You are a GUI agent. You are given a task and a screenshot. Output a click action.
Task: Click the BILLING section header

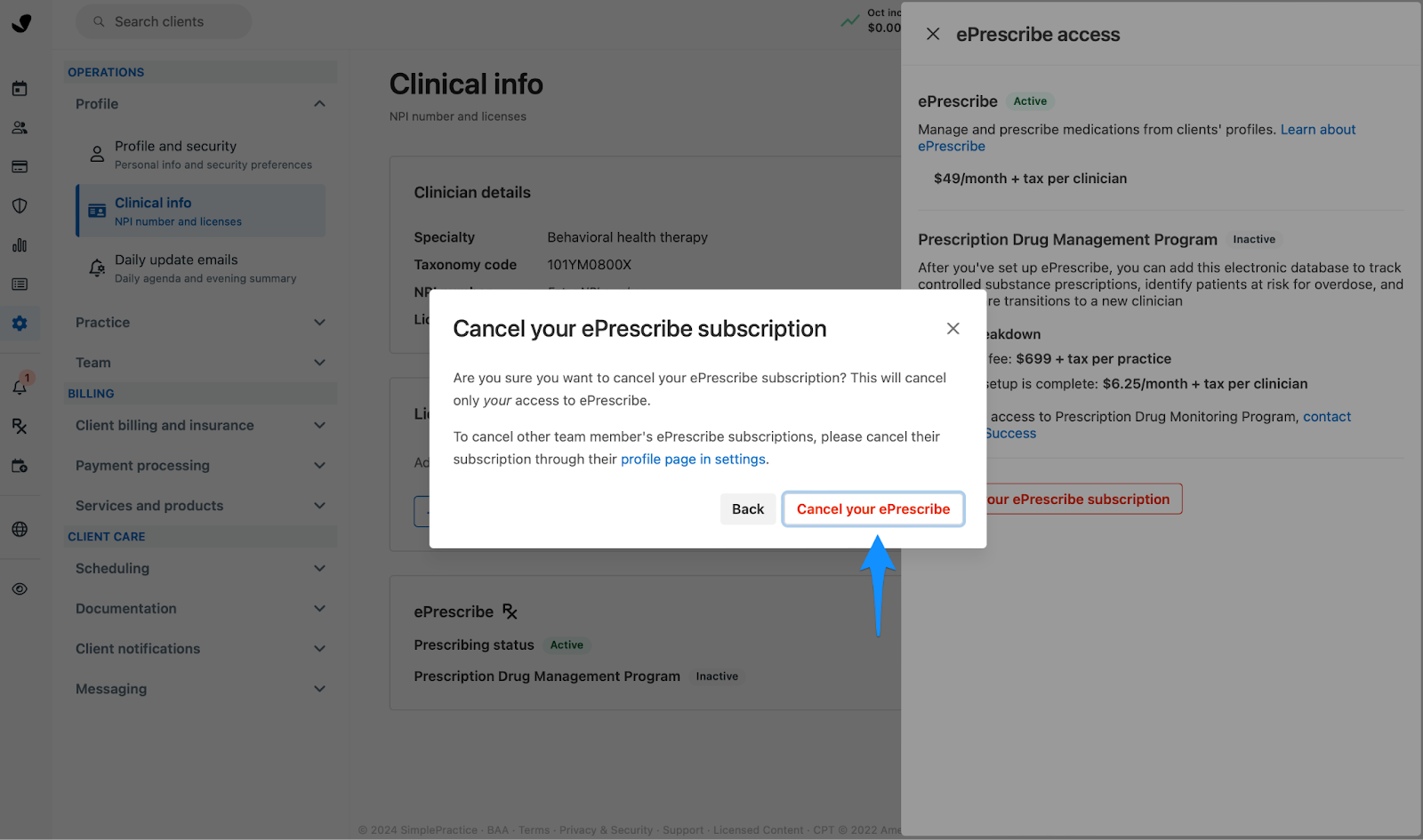91,393
